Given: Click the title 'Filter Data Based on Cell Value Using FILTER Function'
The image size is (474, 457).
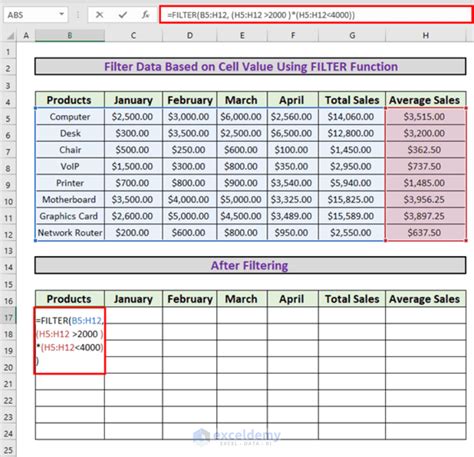Looking at the screenshot, I should (x=251, y=66).
